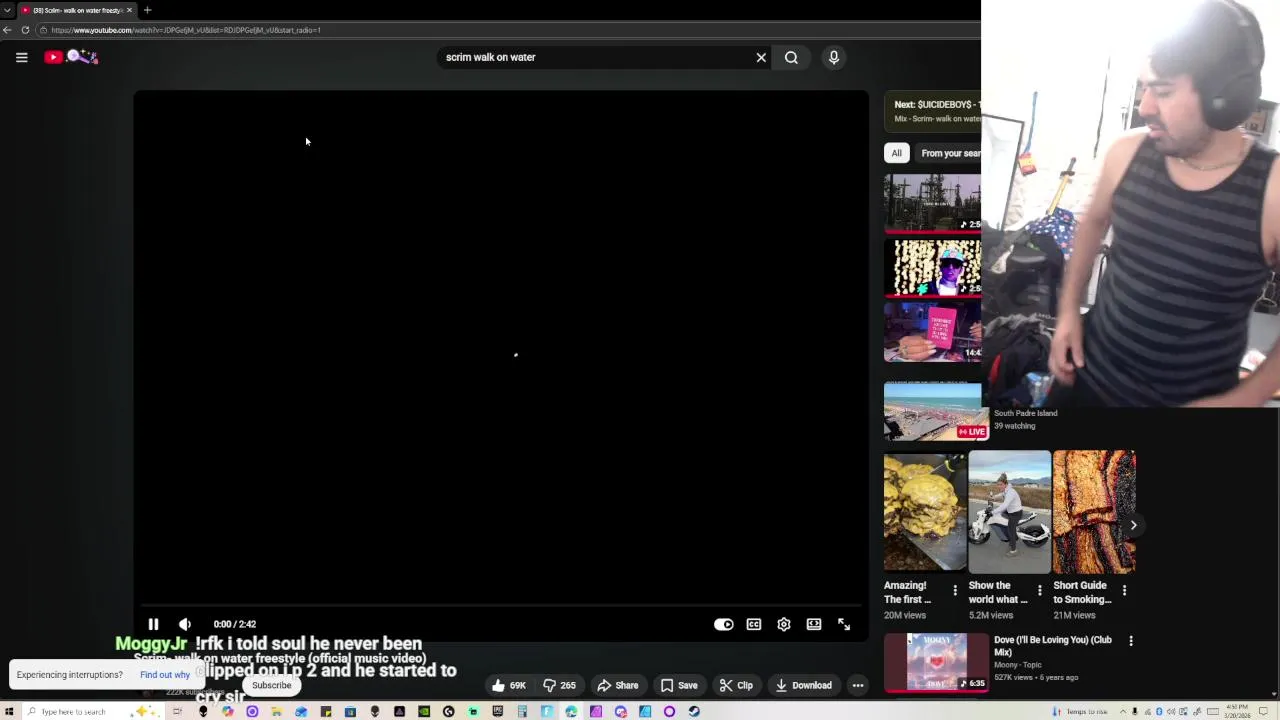Seek on the video progress bar
The height and width of the screenshot is (720, 1280).
[501, 605]
